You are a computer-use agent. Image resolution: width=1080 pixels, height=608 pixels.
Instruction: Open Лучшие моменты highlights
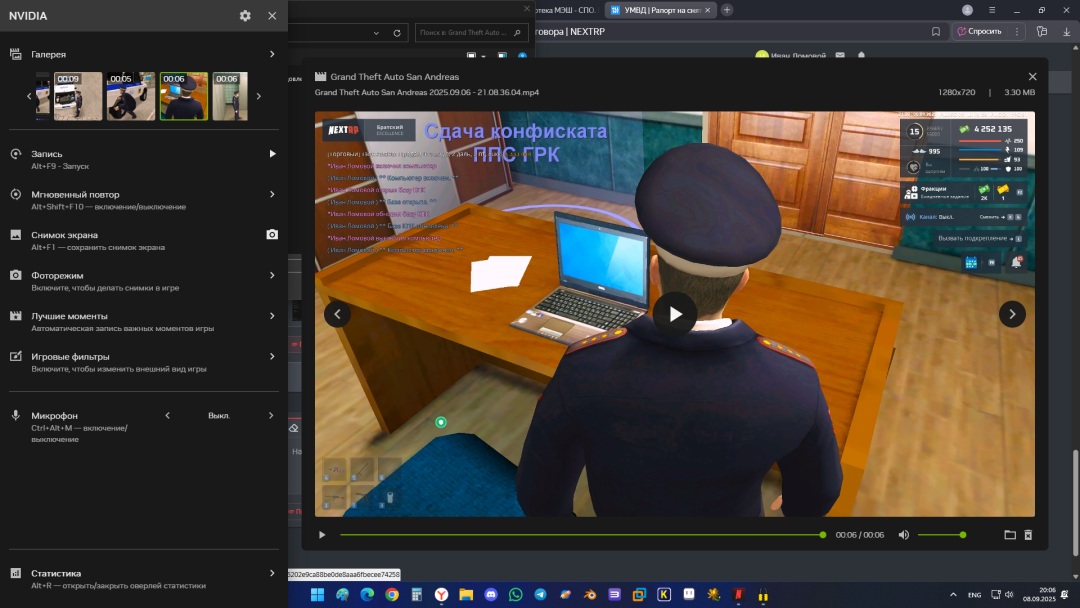click(x=69, y=316)
